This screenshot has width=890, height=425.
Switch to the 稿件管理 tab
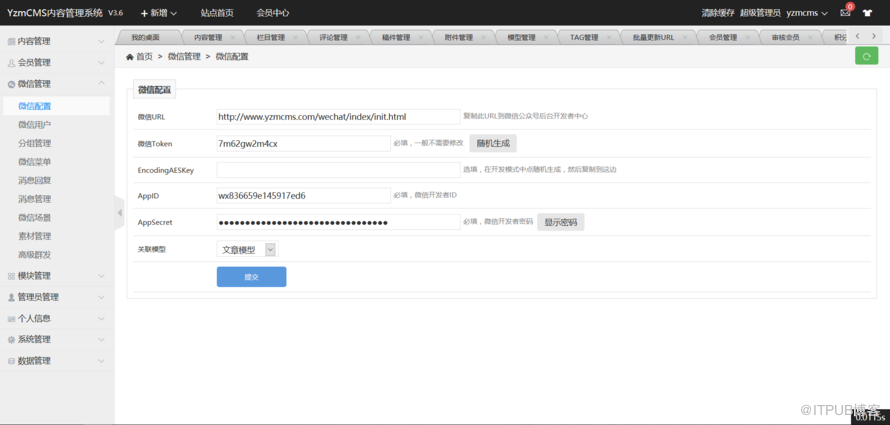pos(396,37)
